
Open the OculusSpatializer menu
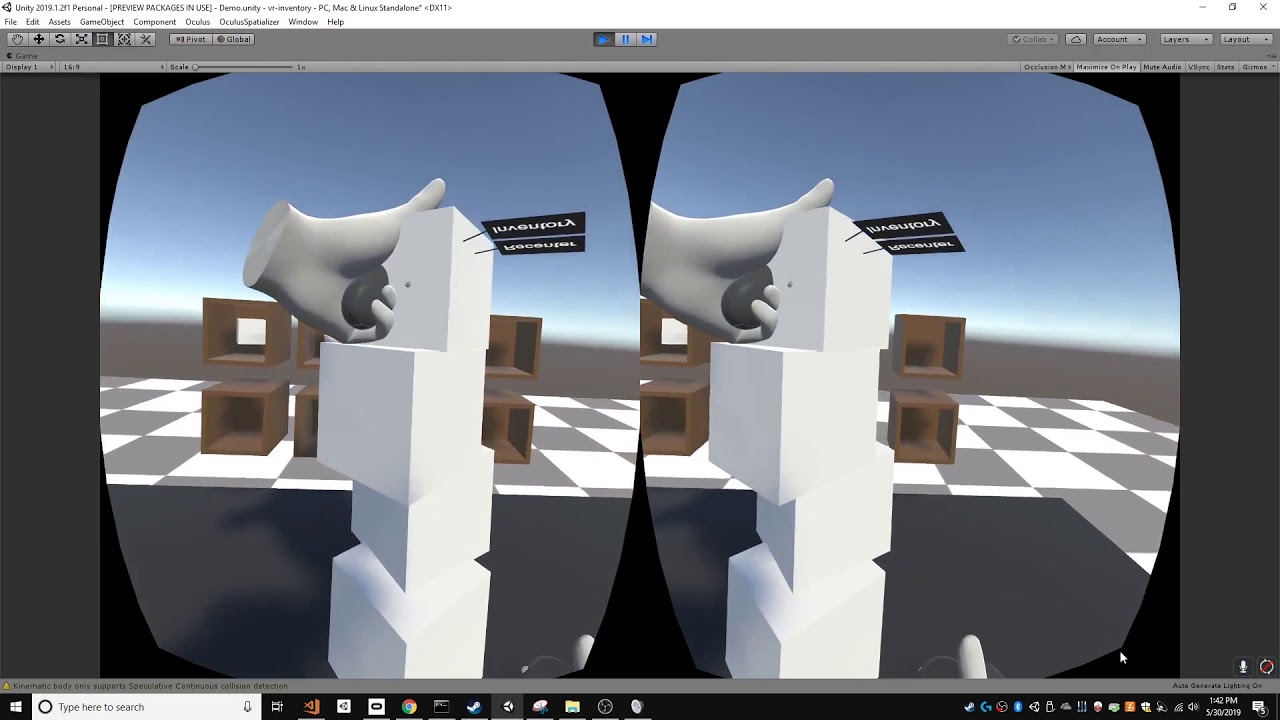[249, 22]
